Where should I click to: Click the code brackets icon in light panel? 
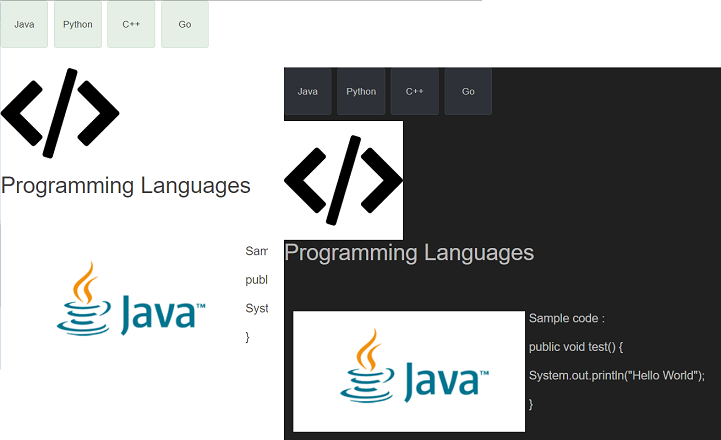tap(60, 113)
